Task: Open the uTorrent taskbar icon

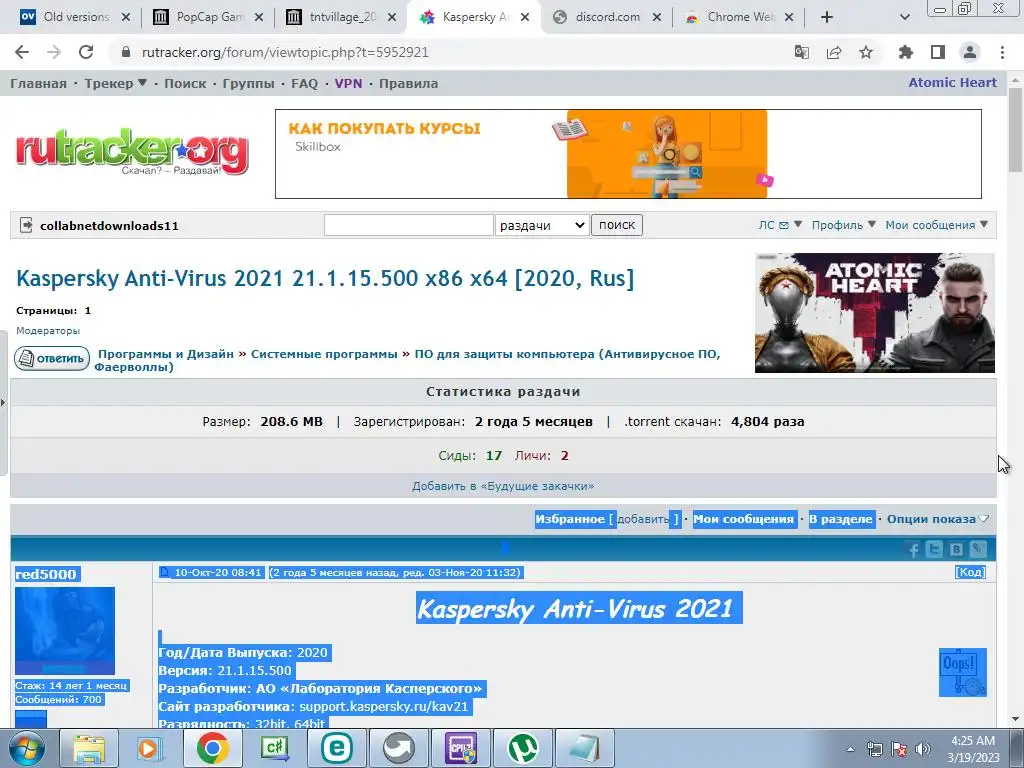Action: tap(522, 748)
